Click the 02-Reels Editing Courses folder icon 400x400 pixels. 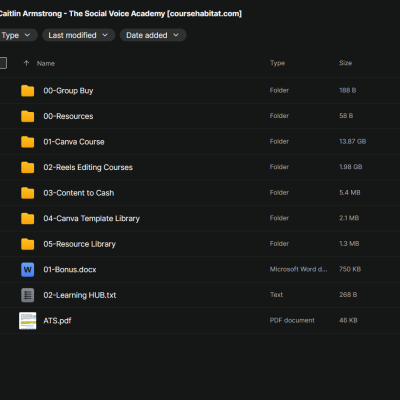tap(27, 167)
